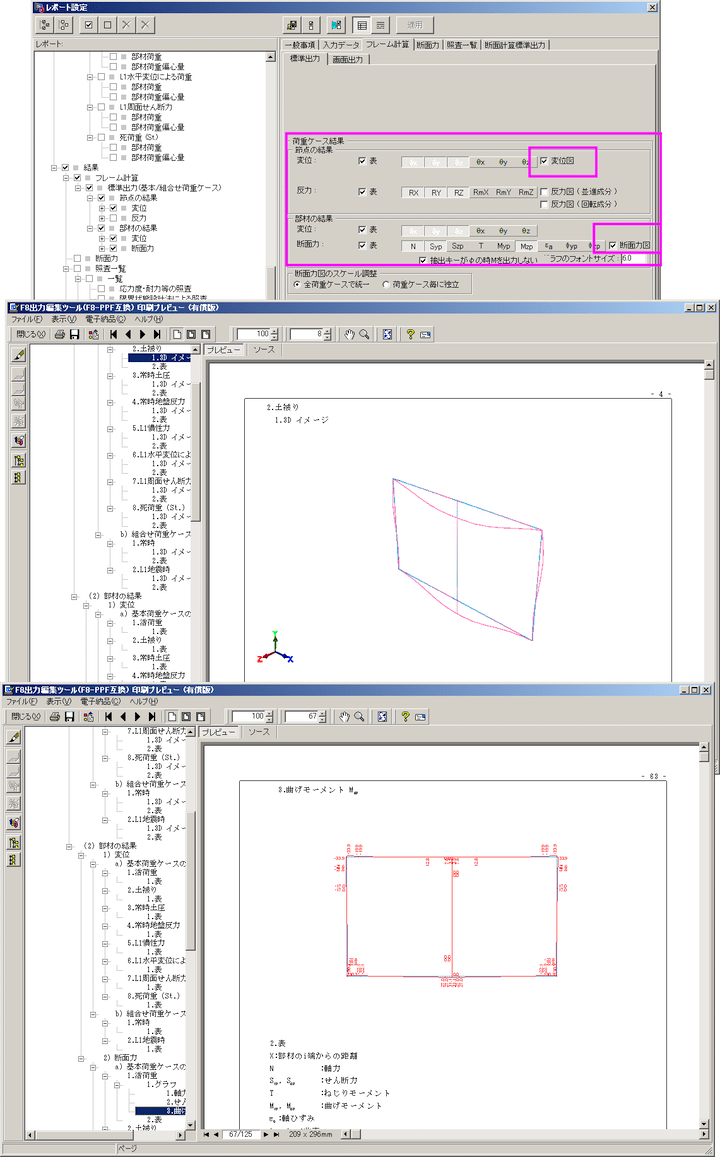
Task: Open 電子納品 menu in lower preview window
Action: click(100, 702)
